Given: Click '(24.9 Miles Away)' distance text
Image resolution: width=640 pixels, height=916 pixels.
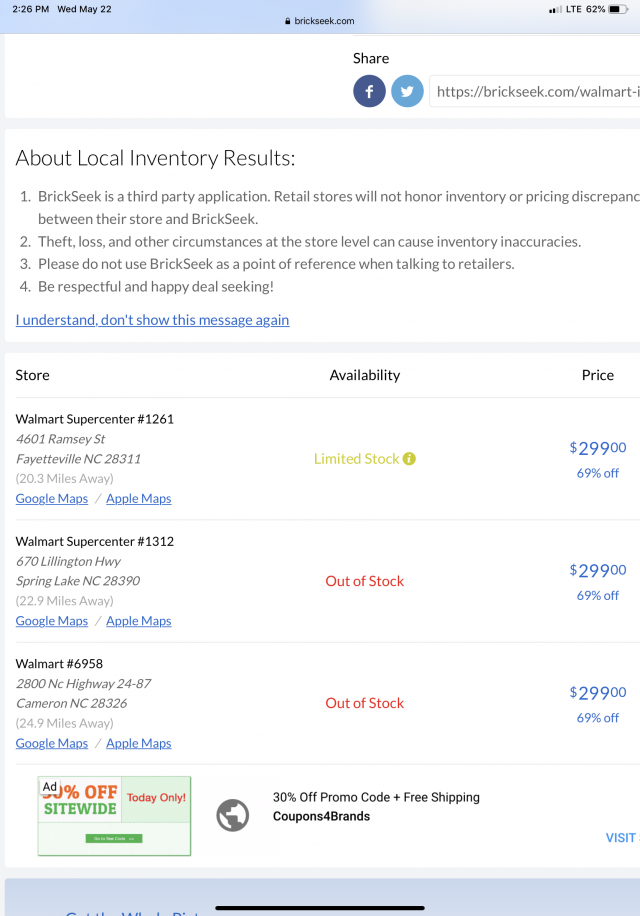Looking at the screenshot, I should tap(64, 723).
